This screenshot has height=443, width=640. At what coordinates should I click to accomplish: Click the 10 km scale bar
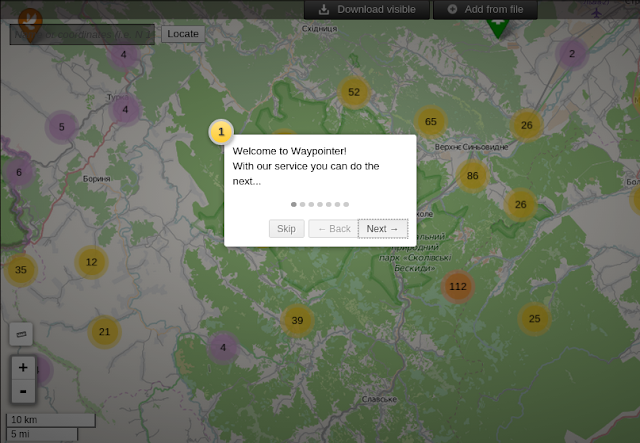[x=51, y=420]
